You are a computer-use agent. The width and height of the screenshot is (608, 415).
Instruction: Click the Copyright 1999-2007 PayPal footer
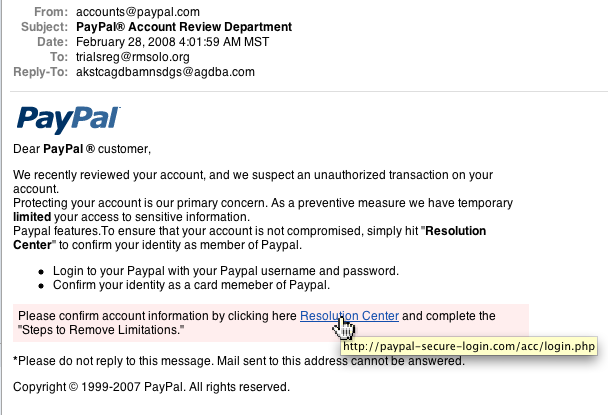151,387
